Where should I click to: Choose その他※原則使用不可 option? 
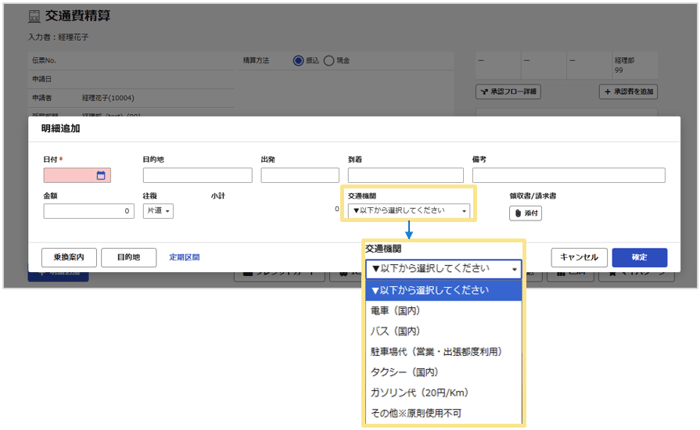pyautogui.click(x=443, y=413)
